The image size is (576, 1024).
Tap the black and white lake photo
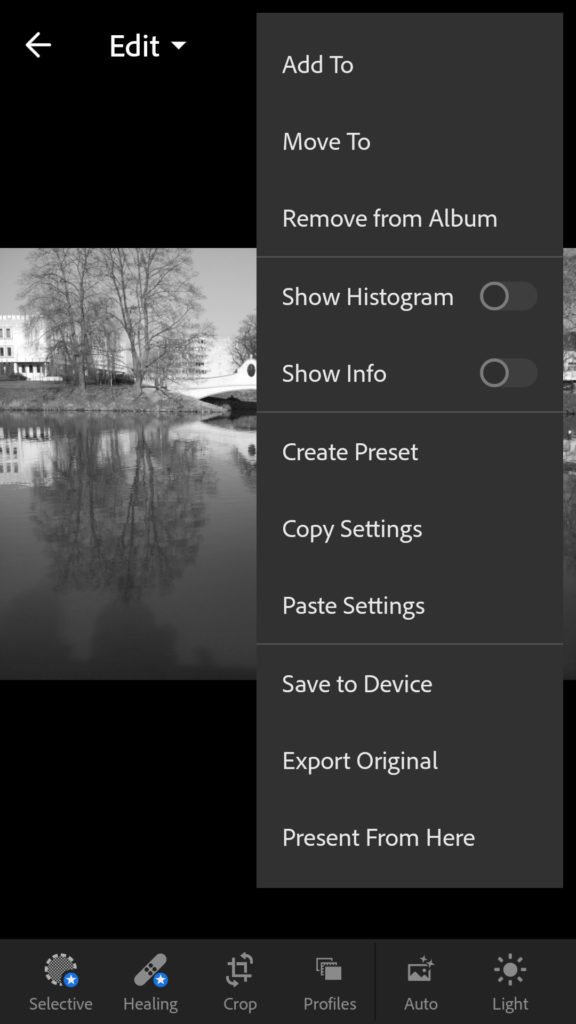(128, 464)
